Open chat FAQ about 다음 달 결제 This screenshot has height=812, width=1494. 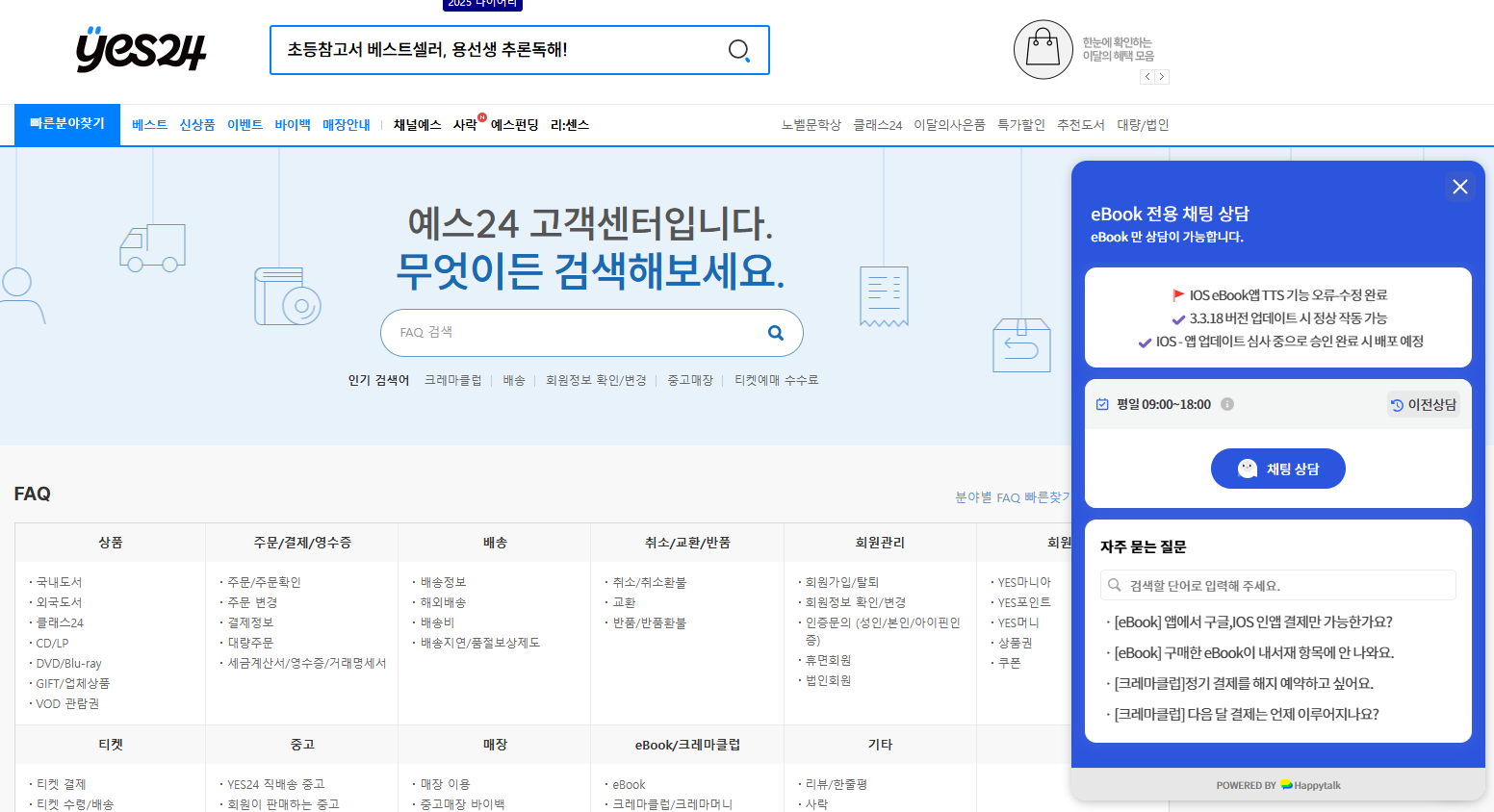(x=1247, y=714)
